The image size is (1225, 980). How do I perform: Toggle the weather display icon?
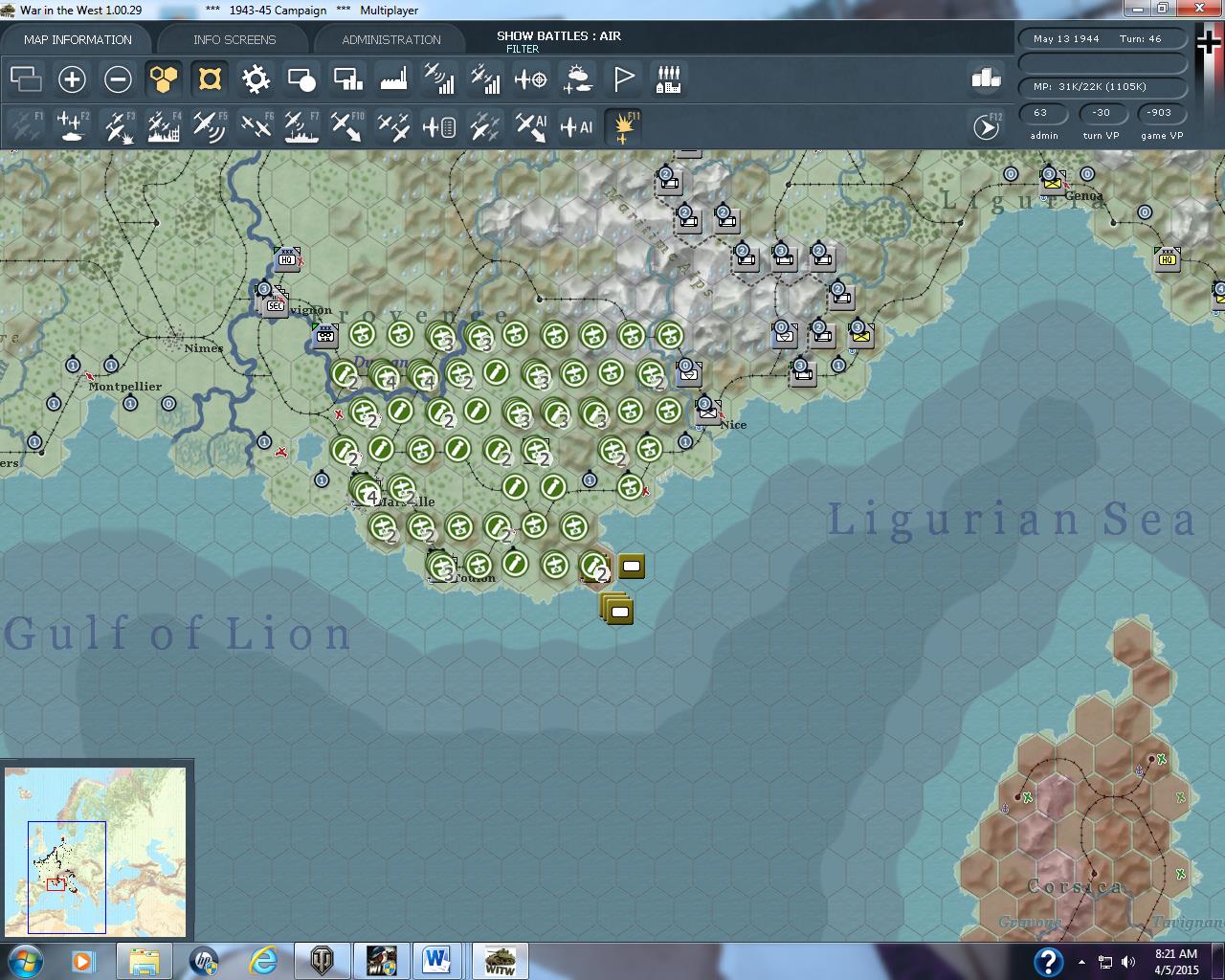point(577,79)
